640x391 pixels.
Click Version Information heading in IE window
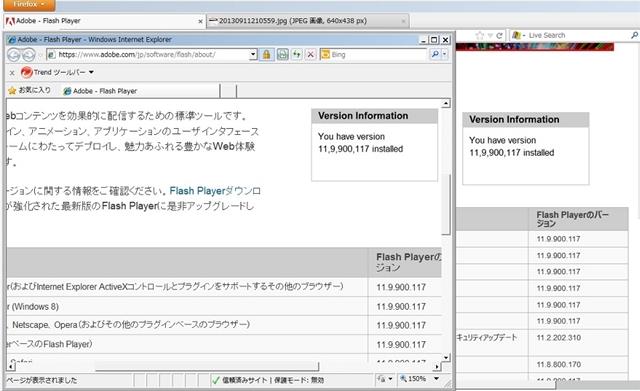pyautogui.click(x=363, y=116)
